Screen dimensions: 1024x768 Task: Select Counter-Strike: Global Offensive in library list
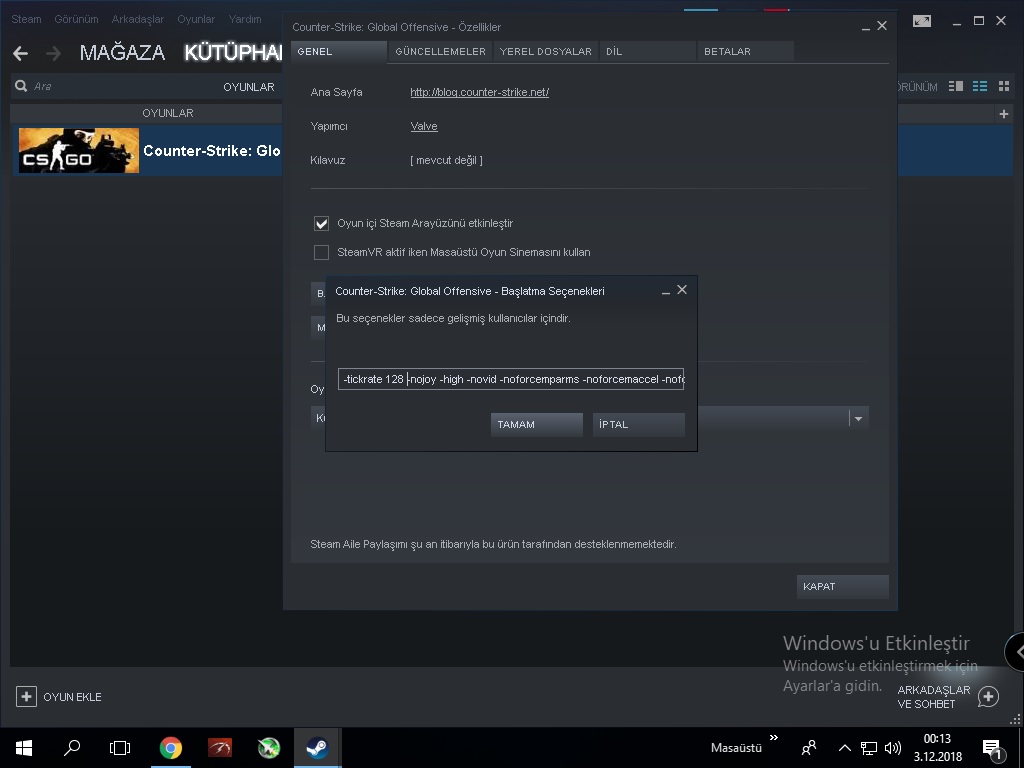[148, 151]
